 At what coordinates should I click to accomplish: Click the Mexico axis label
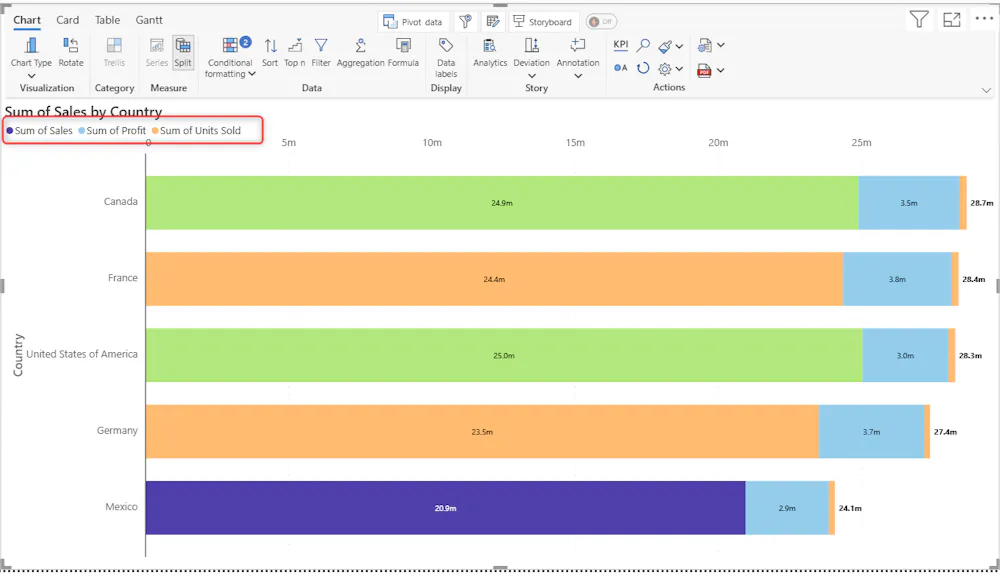tap(121, 507)
